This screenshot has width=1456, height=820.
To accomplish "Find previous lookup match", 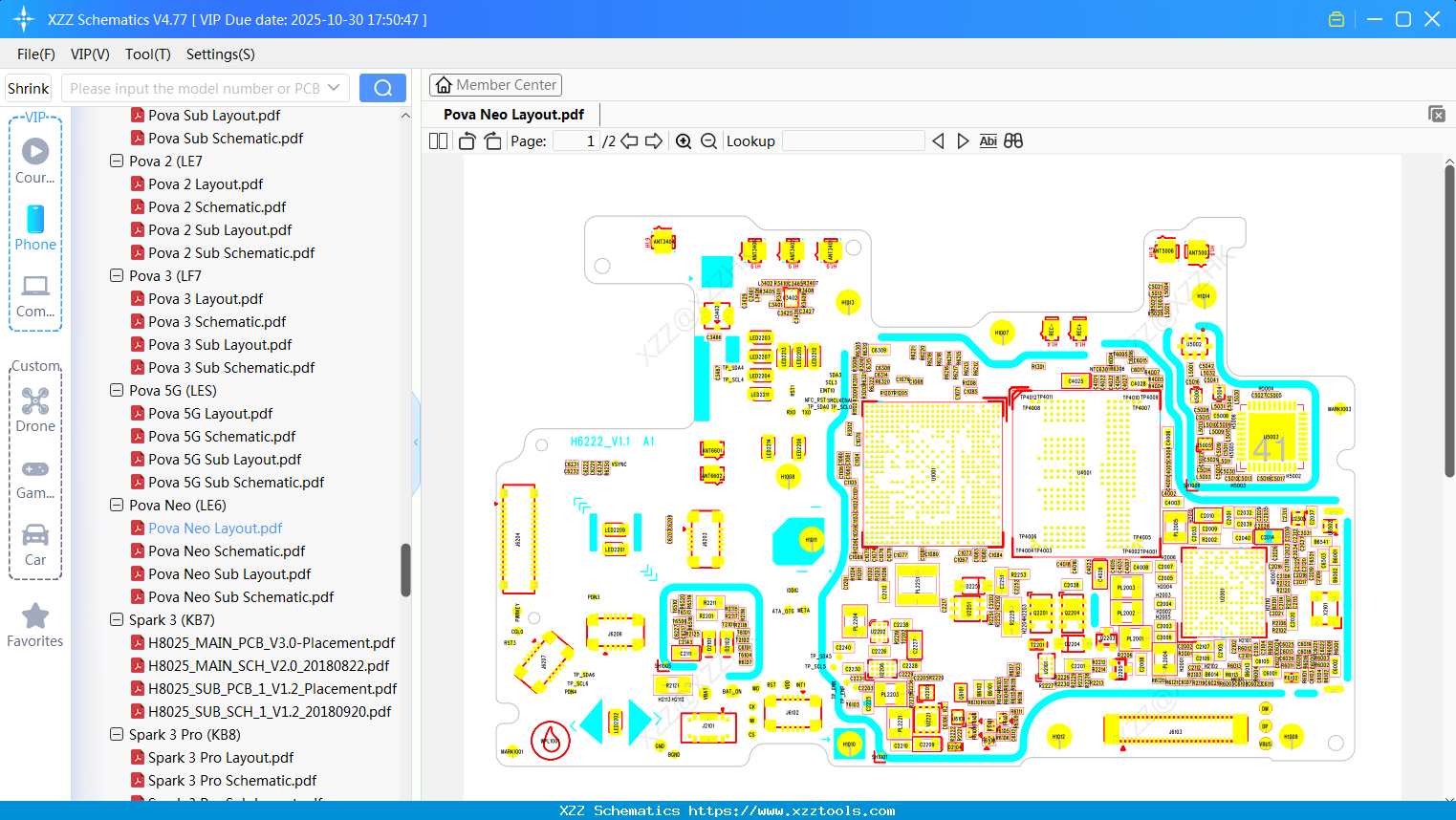I will [x=938, y=141].
